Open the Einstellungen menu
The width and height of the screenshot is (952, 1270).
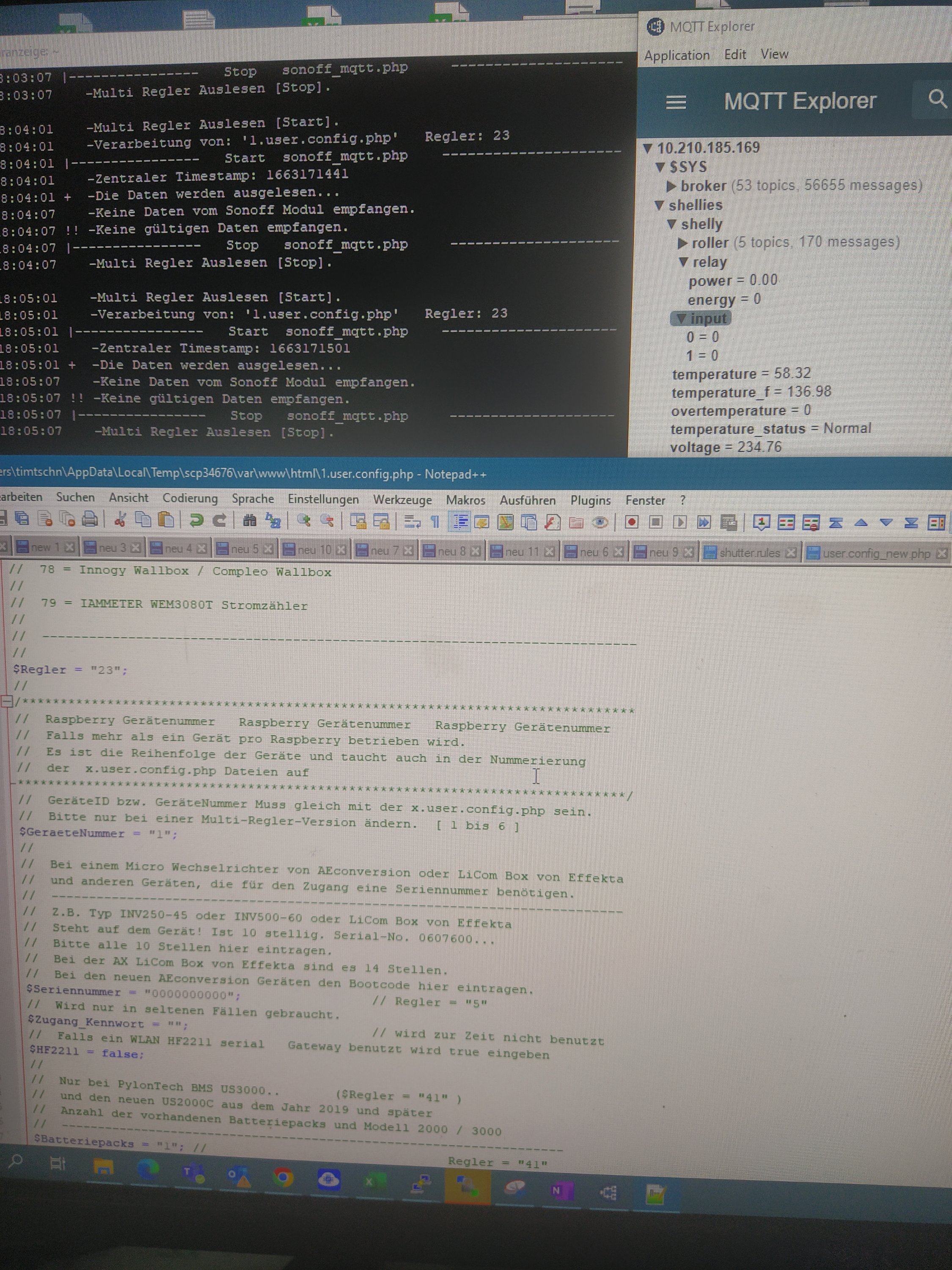pos(323,500)
